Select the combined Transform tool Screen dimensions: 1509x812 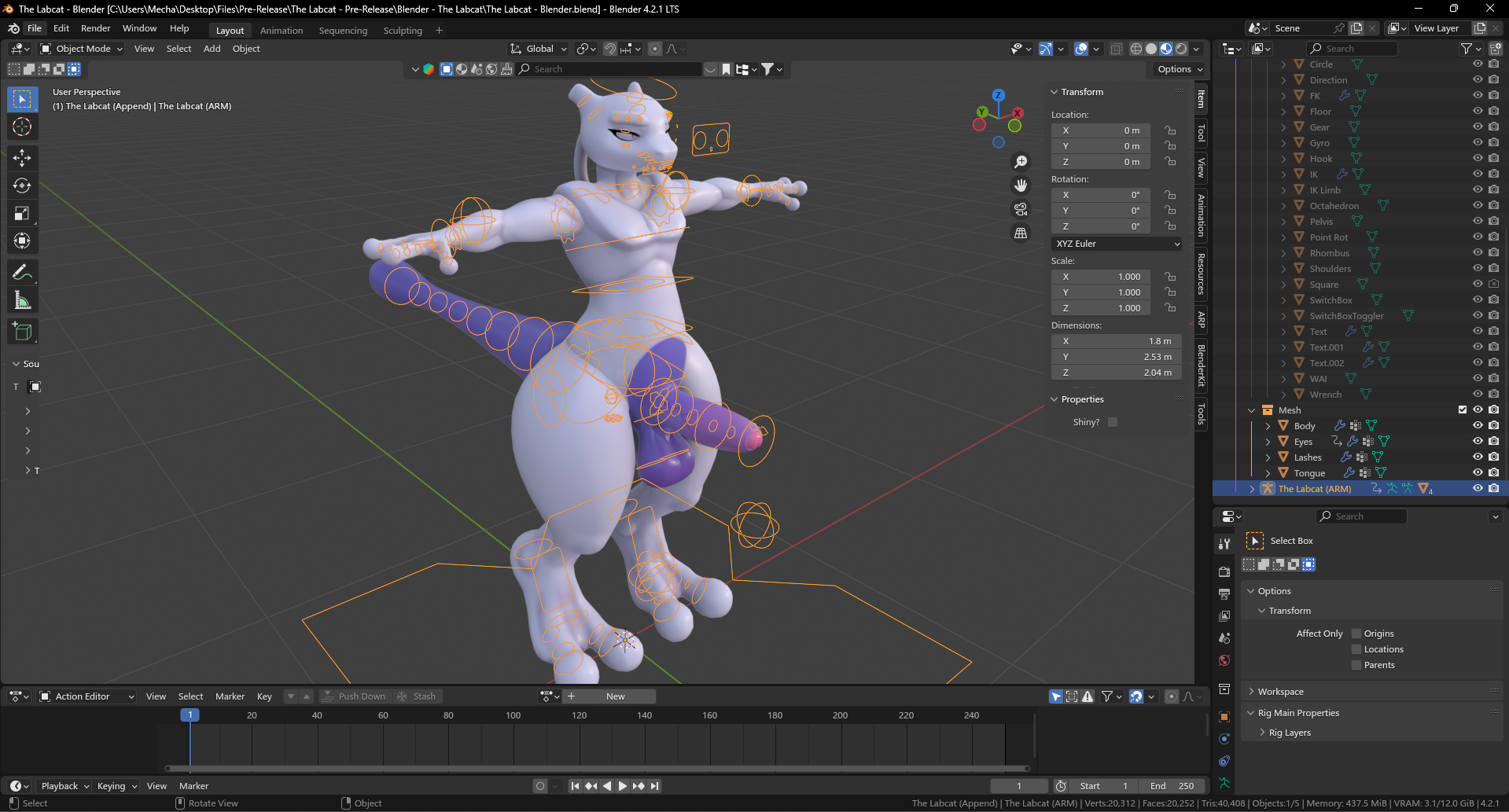pyautogui.click(x=22, y=241)
